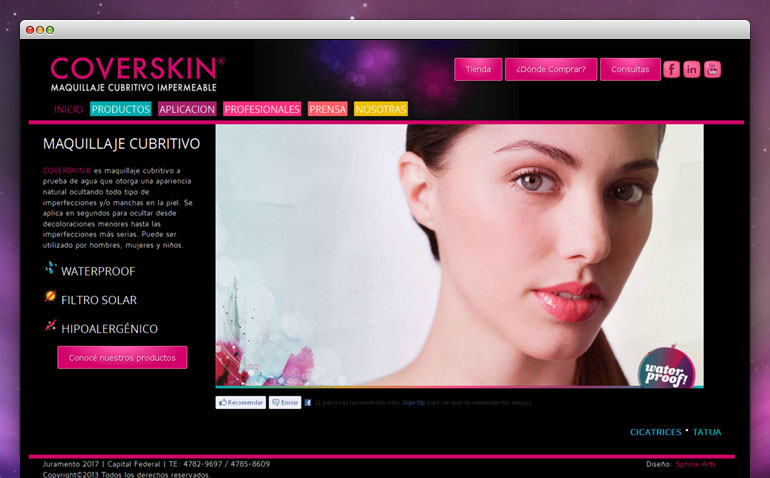This screenshot has height=478, width=770.
Task: Click the HIPOALERGÉNICO feature text
Action: [x=110, y=329]
